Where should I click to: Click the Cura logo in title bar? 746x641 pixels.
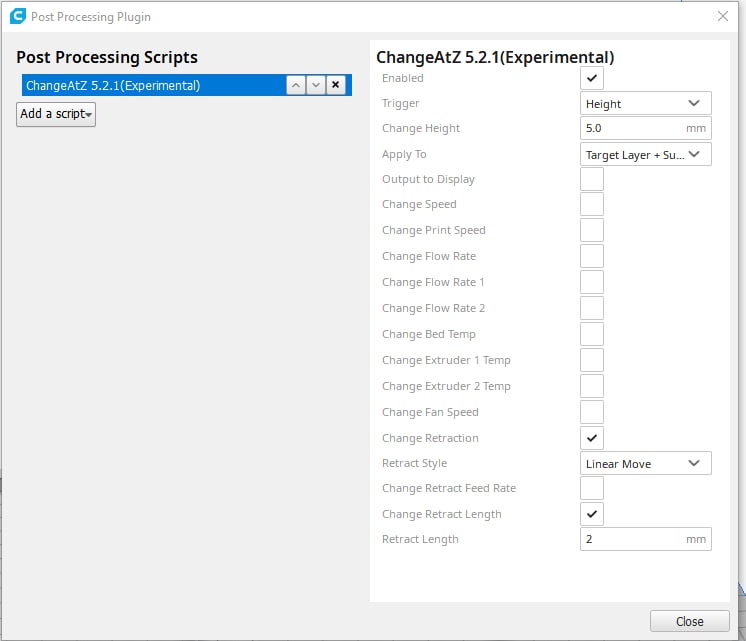point(18,16)
